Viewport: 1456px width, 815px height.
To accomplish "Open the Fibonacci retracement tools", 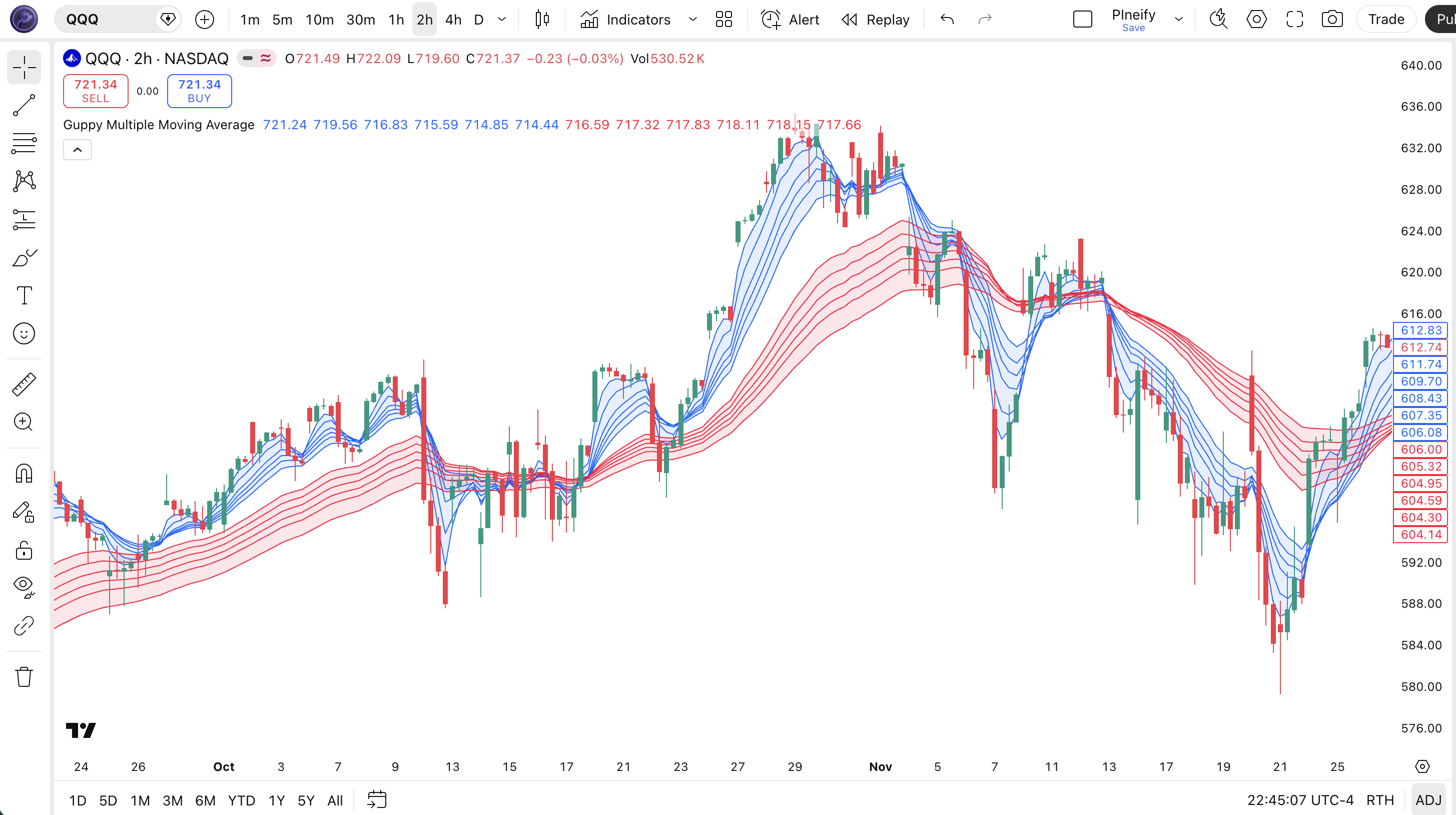I will pyautogui.click(x=24, y=143).
